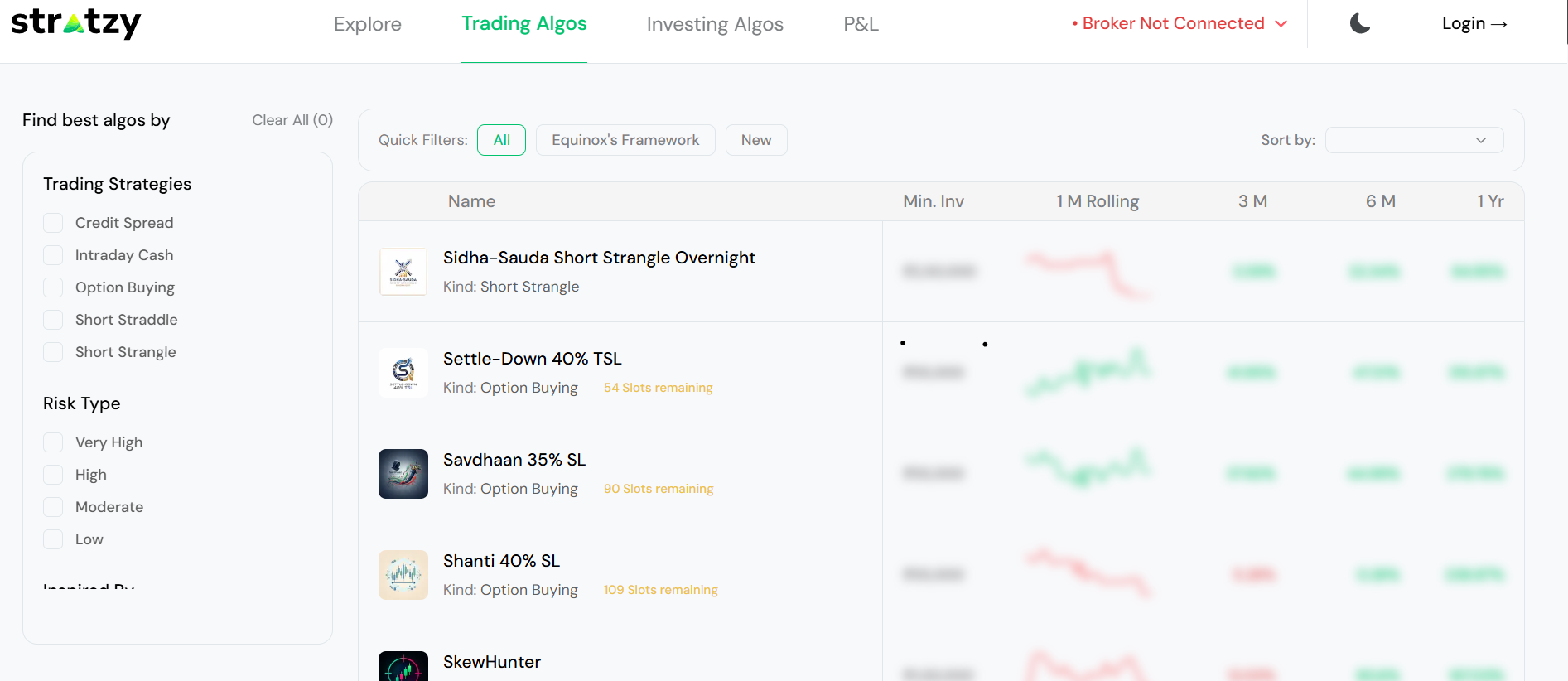Enable the Option Buying filter checkbox
The height and width of the screenshot is (681, 1568).
click(x=53, y=287)
